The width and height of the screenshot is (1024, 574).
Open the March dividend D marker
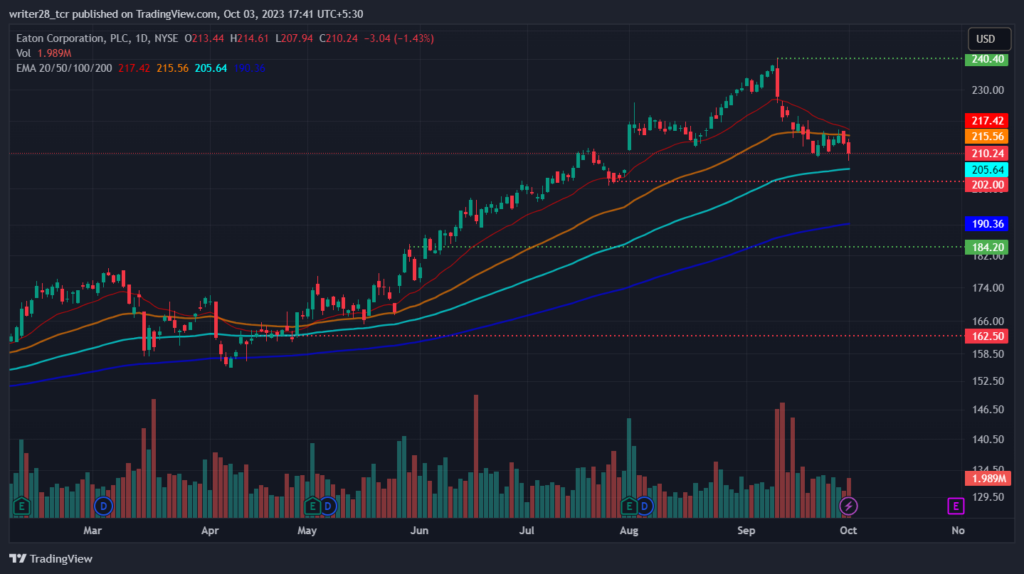(103, 506)
